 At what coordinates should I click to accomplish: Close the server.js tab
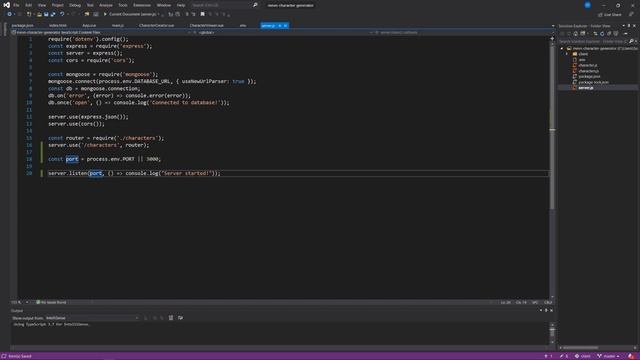coord(285,25)
